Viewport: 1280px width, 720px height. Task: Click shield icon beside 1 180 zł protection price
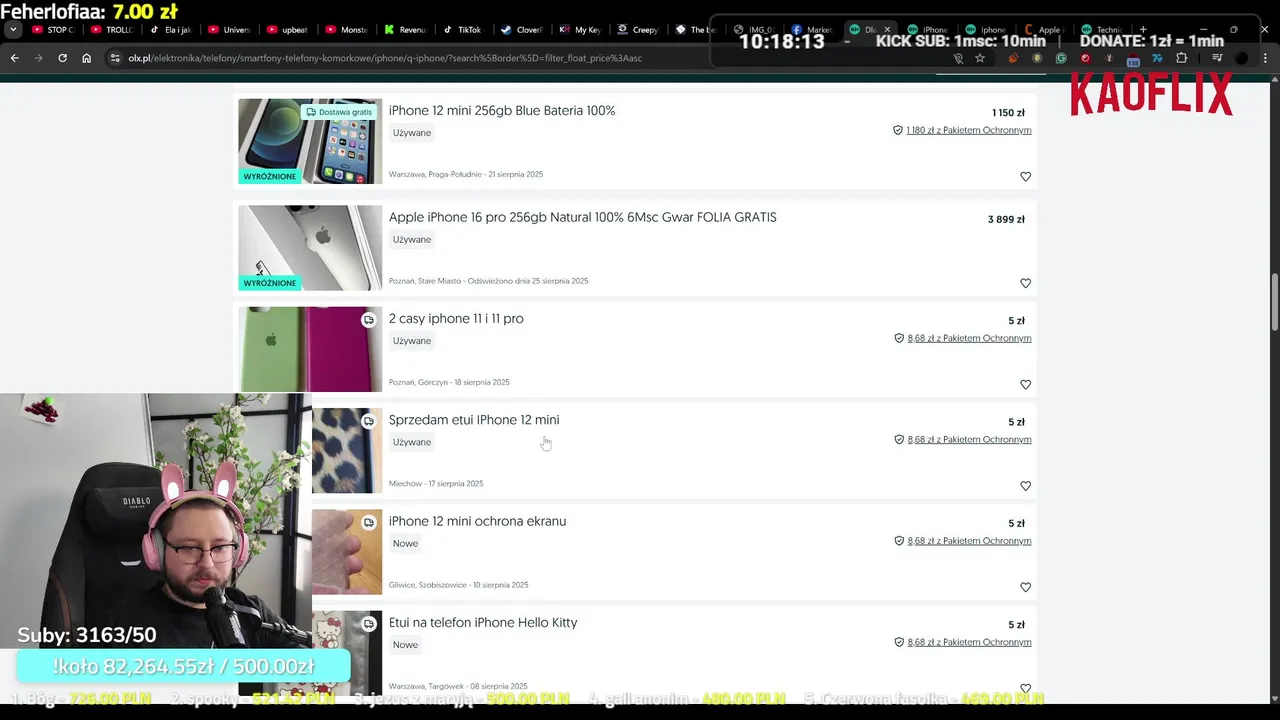pos(898,130)
